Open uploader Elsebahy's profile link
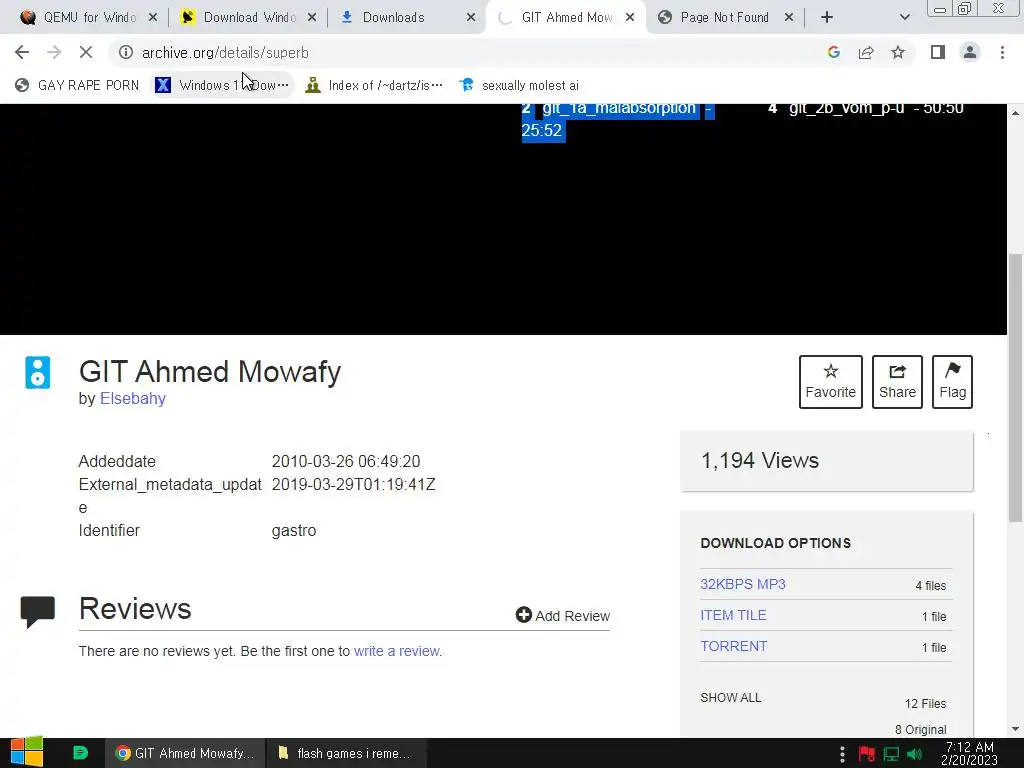The height and width of the screenshot is (768, 1024). [x=133, y=398]
